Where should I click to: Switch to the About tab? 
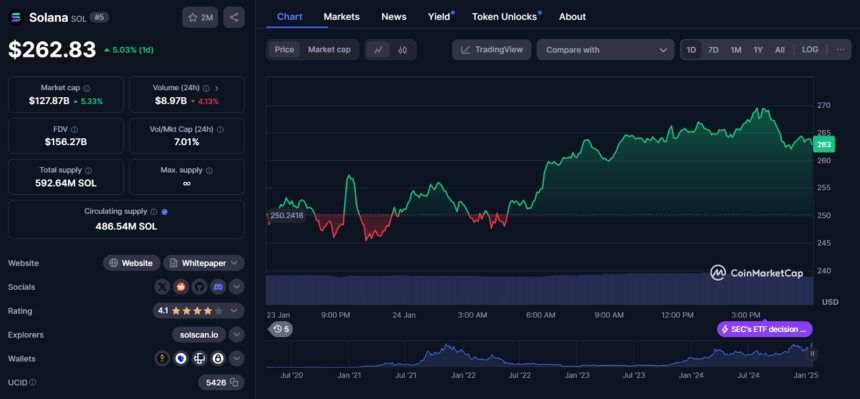click(573, 16)
